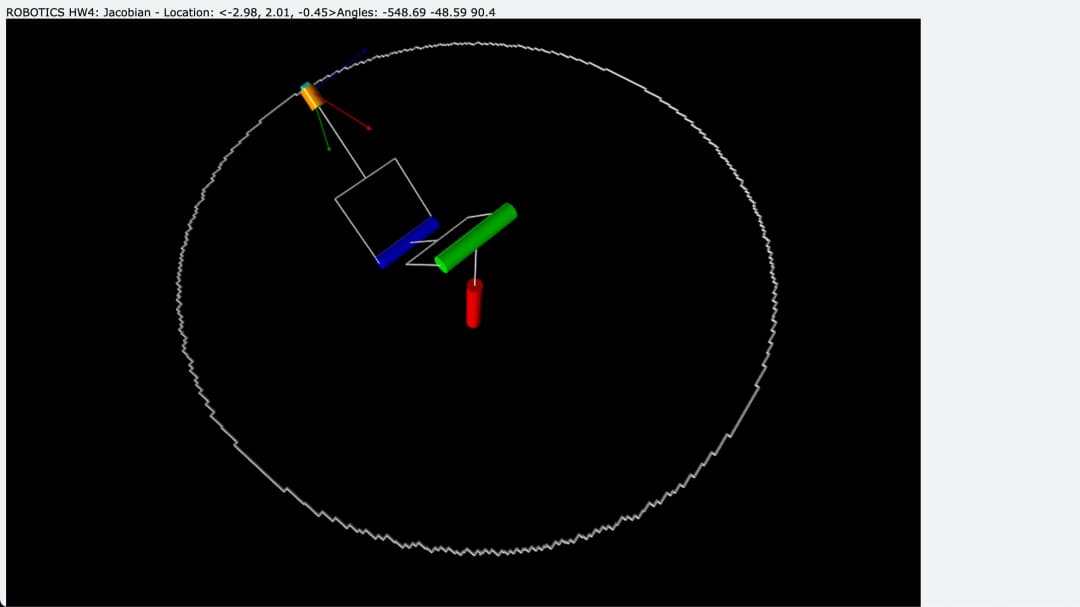This screenshot has height=607, width=1080.
Task: Click the red axis arrow tip
Action: pyautogui.click(x=369, y=128)
